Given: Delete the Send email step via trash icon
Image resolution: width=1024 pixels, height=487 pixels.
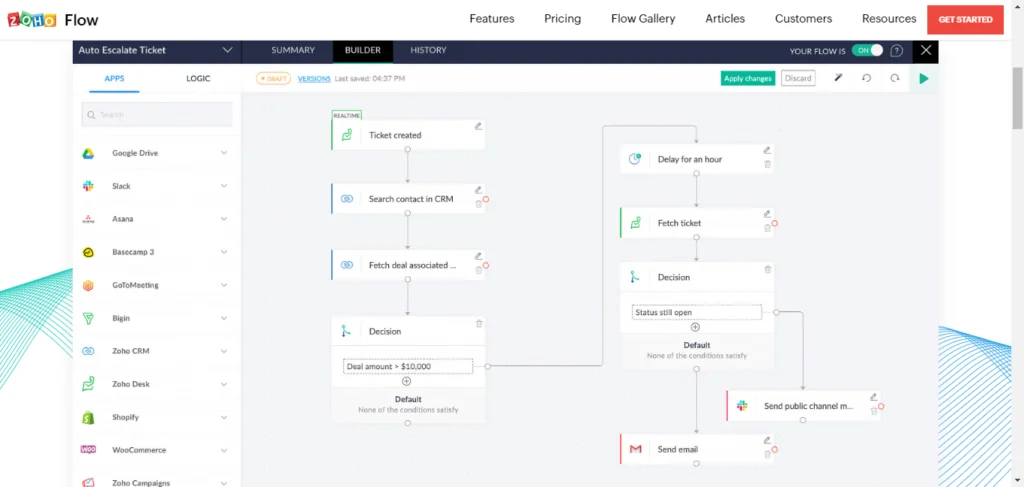Looking at the screenshot, I should point(767,454).
